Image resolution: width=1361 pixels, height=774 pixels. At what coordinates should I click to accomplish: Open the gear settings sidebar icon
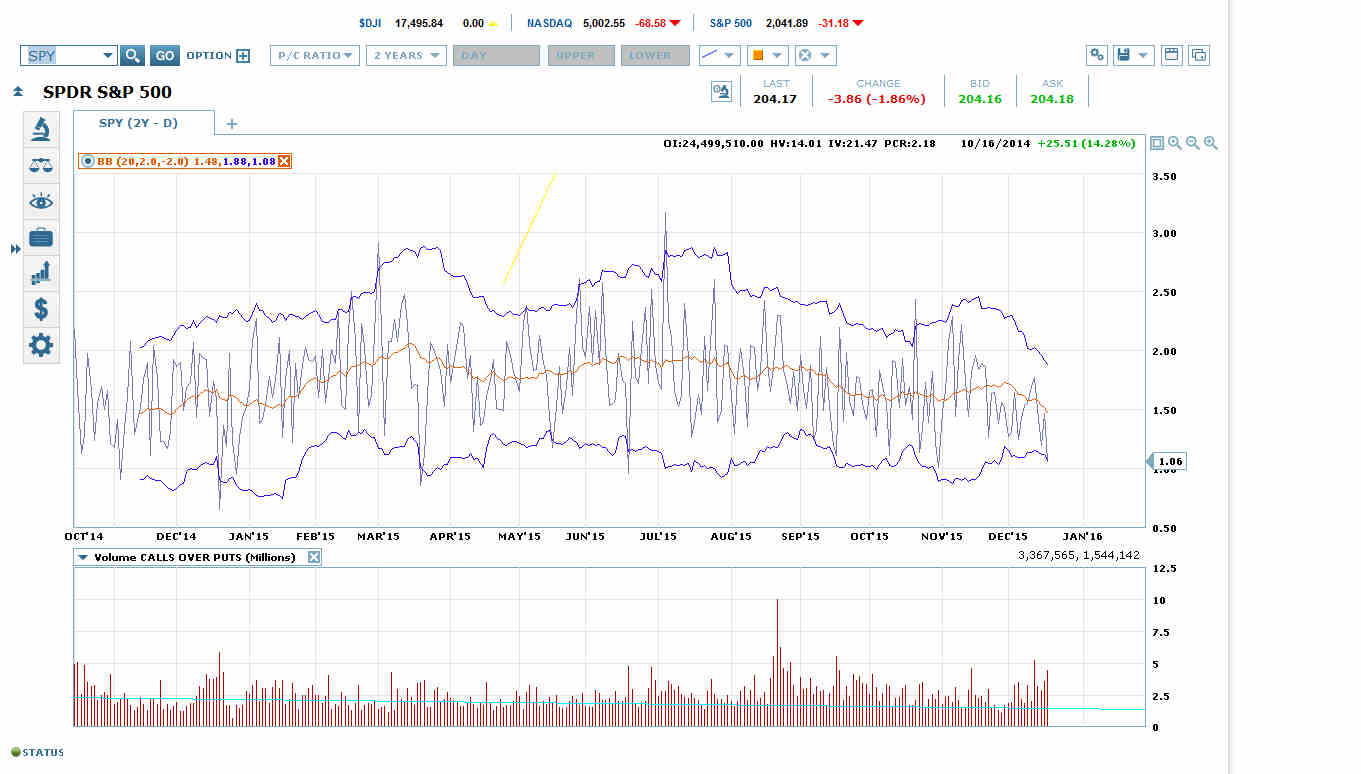pos(41,346)
